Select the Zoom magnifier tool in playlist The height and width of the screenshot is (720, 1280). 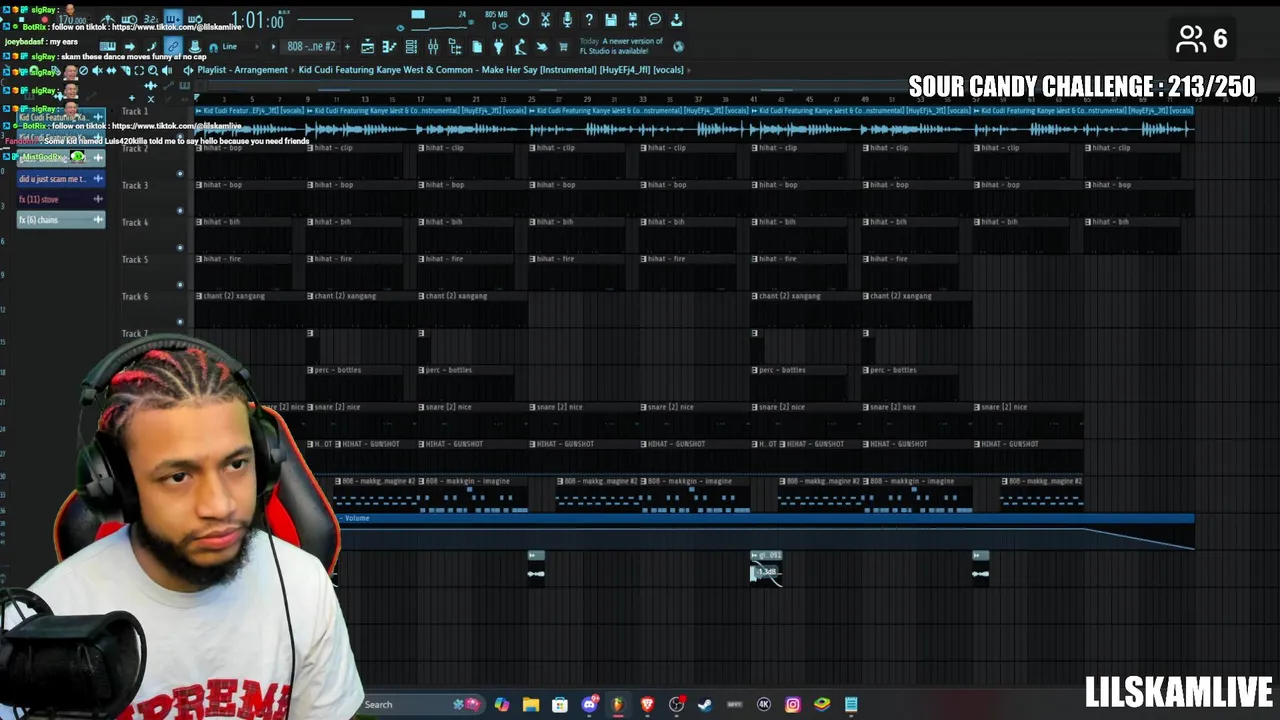[x=153, y=70]
